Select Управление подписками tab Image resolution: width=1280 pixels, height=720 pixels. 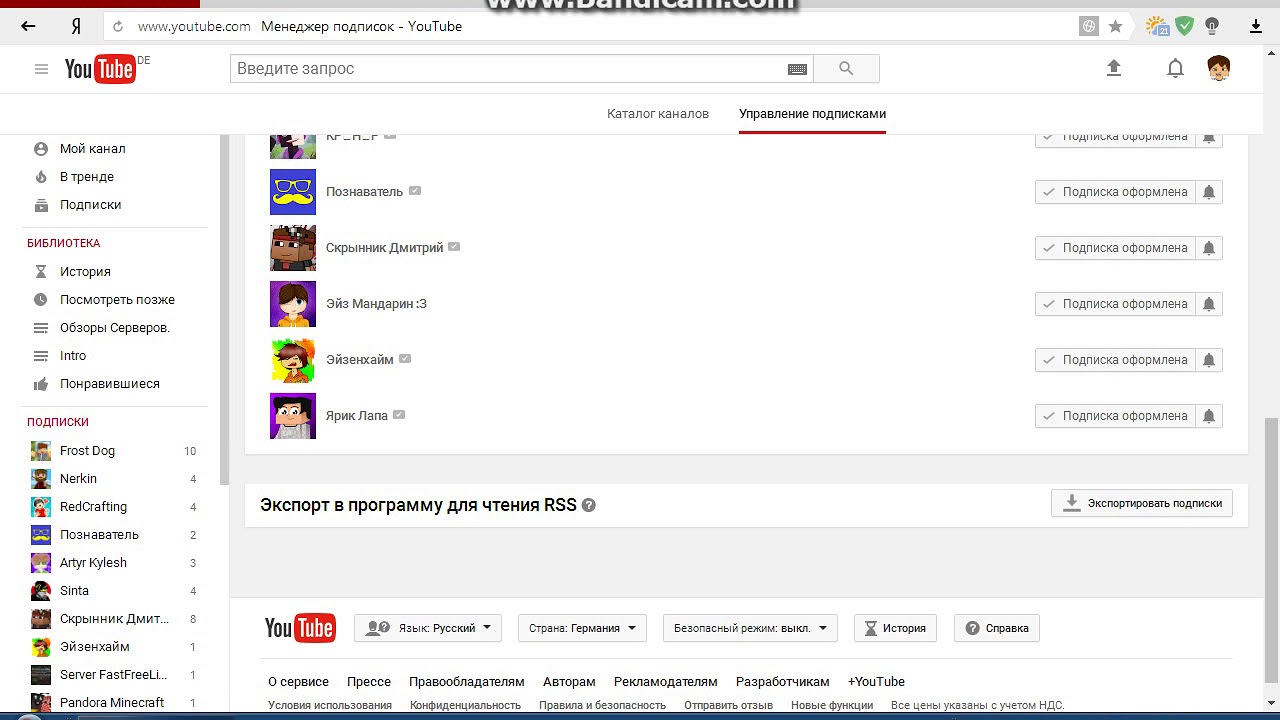(x=812, y=114)
